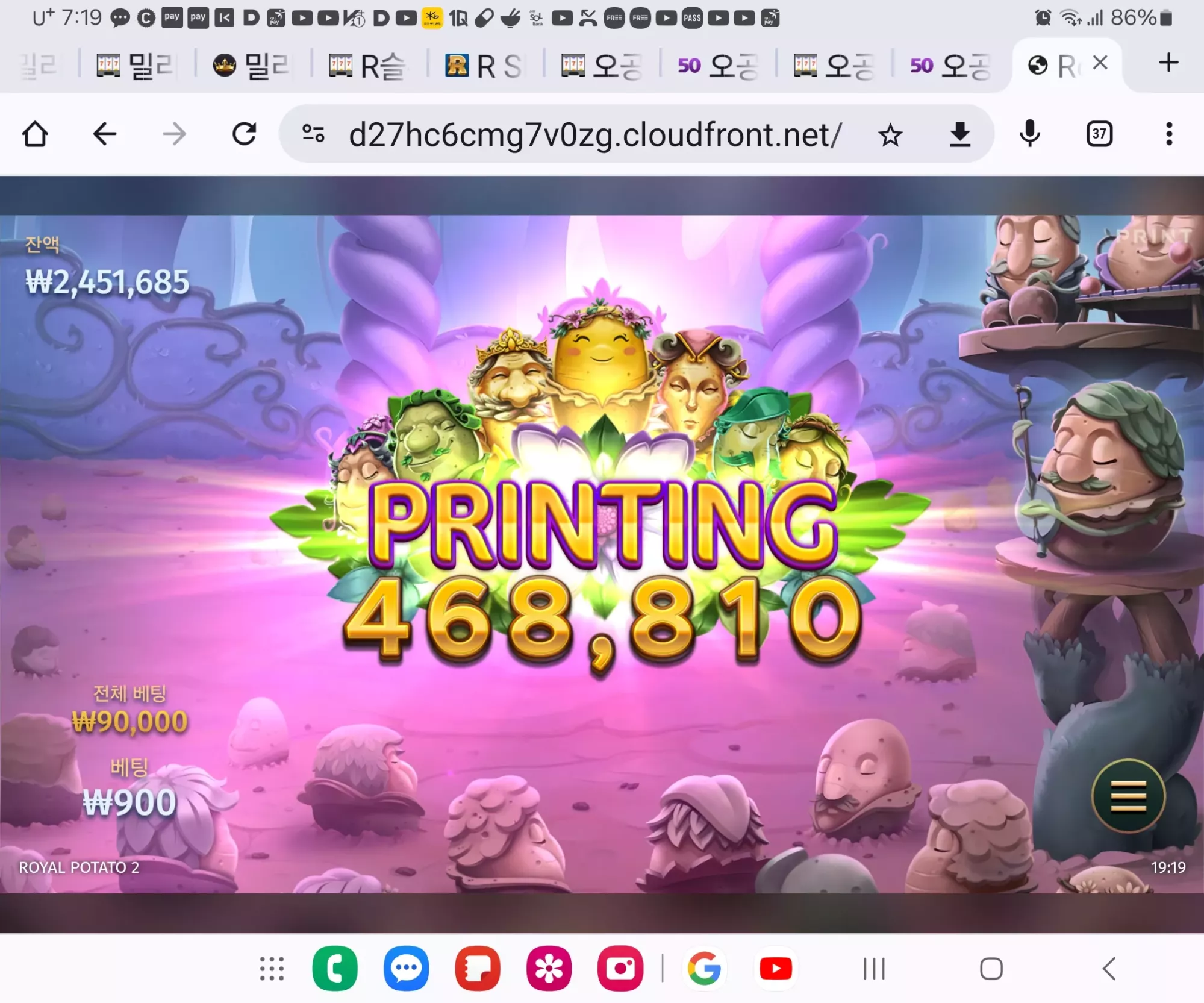
Task: Close the active tab with the X
Action: click(x=1100, y=63)
